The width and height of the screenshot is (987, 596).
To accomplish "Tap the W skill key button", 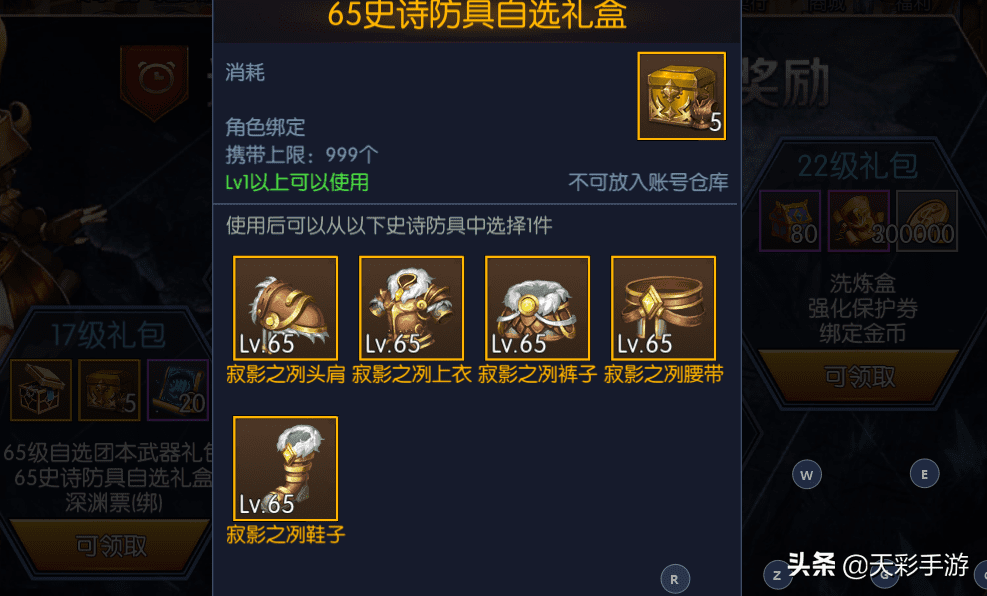I will pos(806,475).
